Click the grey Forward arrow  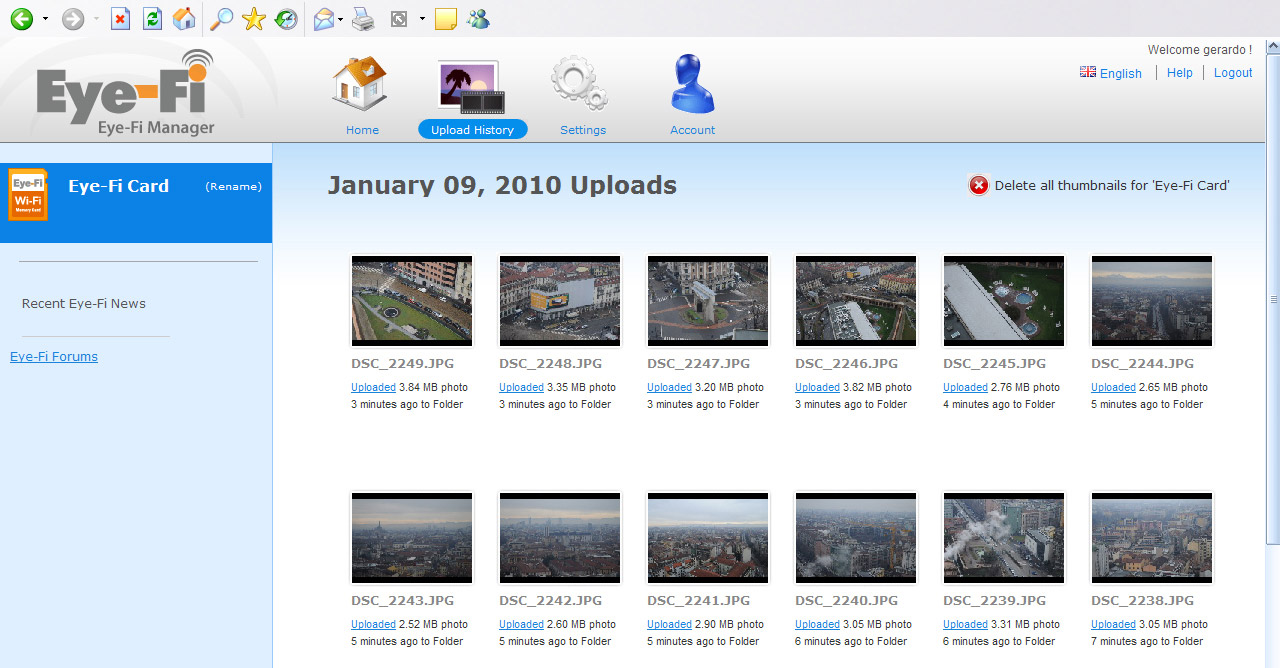[73, 18]
